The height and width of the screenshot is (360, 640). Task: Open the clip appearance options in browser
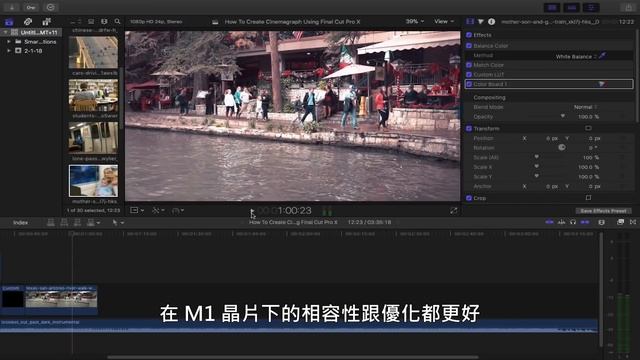click(104, 22)
